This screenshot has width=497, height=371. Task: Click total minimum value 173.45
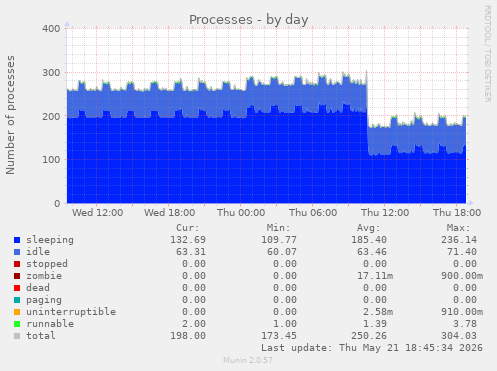(279, 336)
